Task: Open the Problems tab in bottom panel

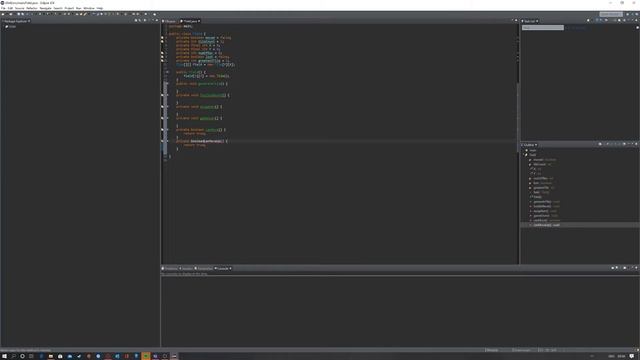Action: 170,269
